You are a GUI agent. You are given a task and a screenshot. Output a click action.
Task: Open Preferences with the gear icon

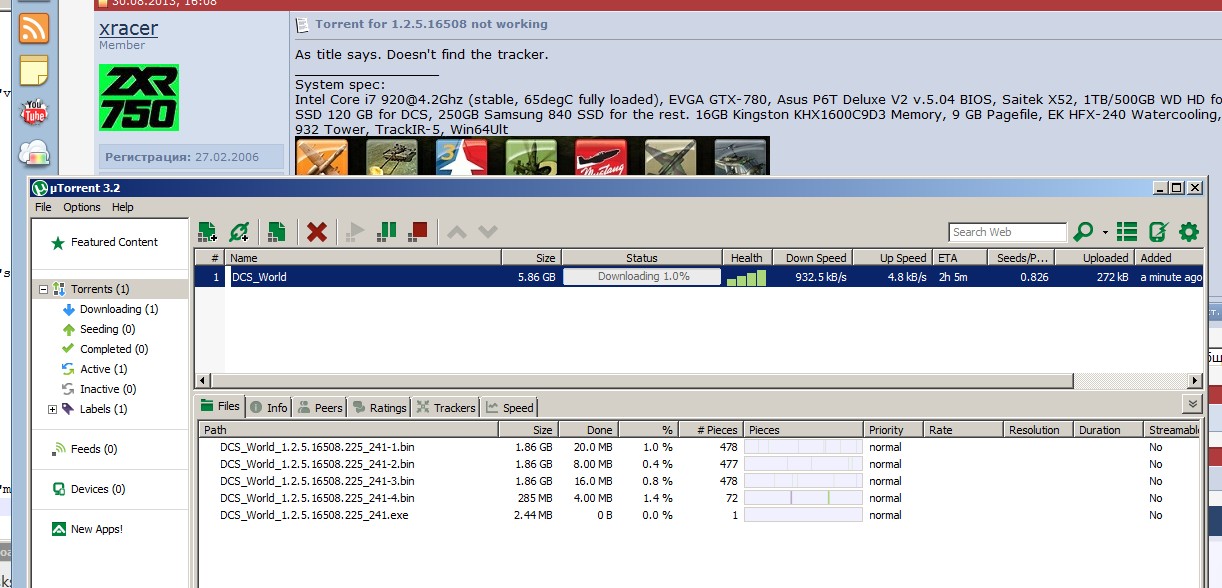point(1188,232)
